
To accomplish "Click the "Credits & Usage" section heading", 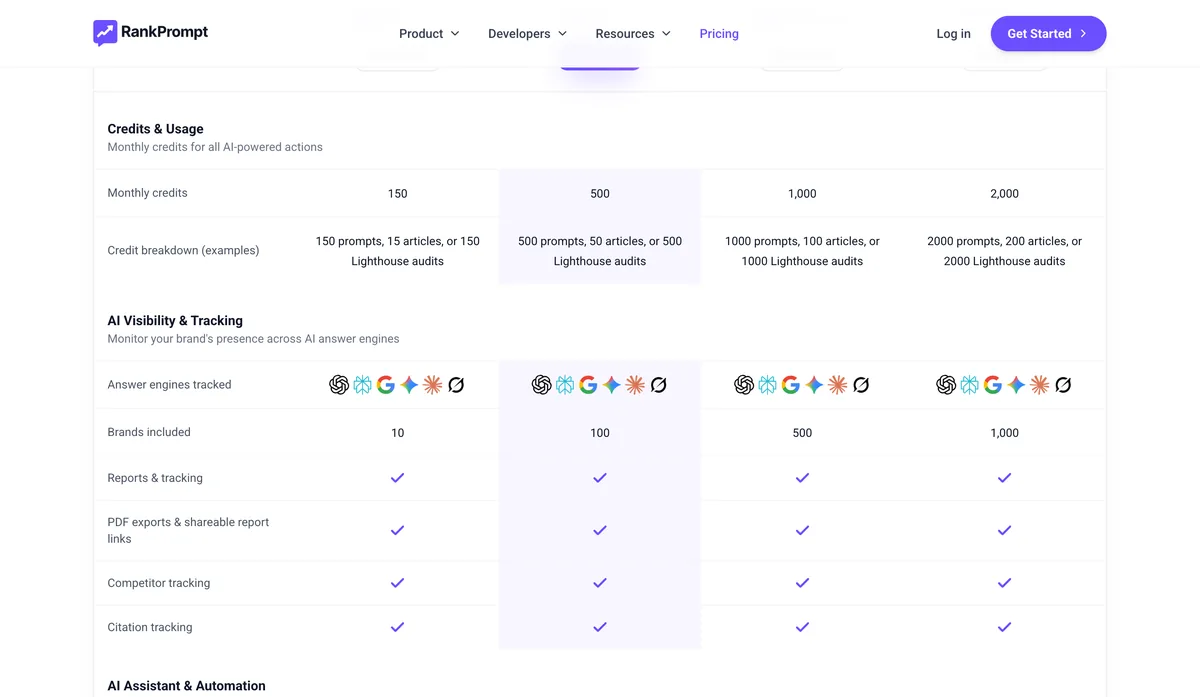I will pyautogui.click(x=155, y=129).
